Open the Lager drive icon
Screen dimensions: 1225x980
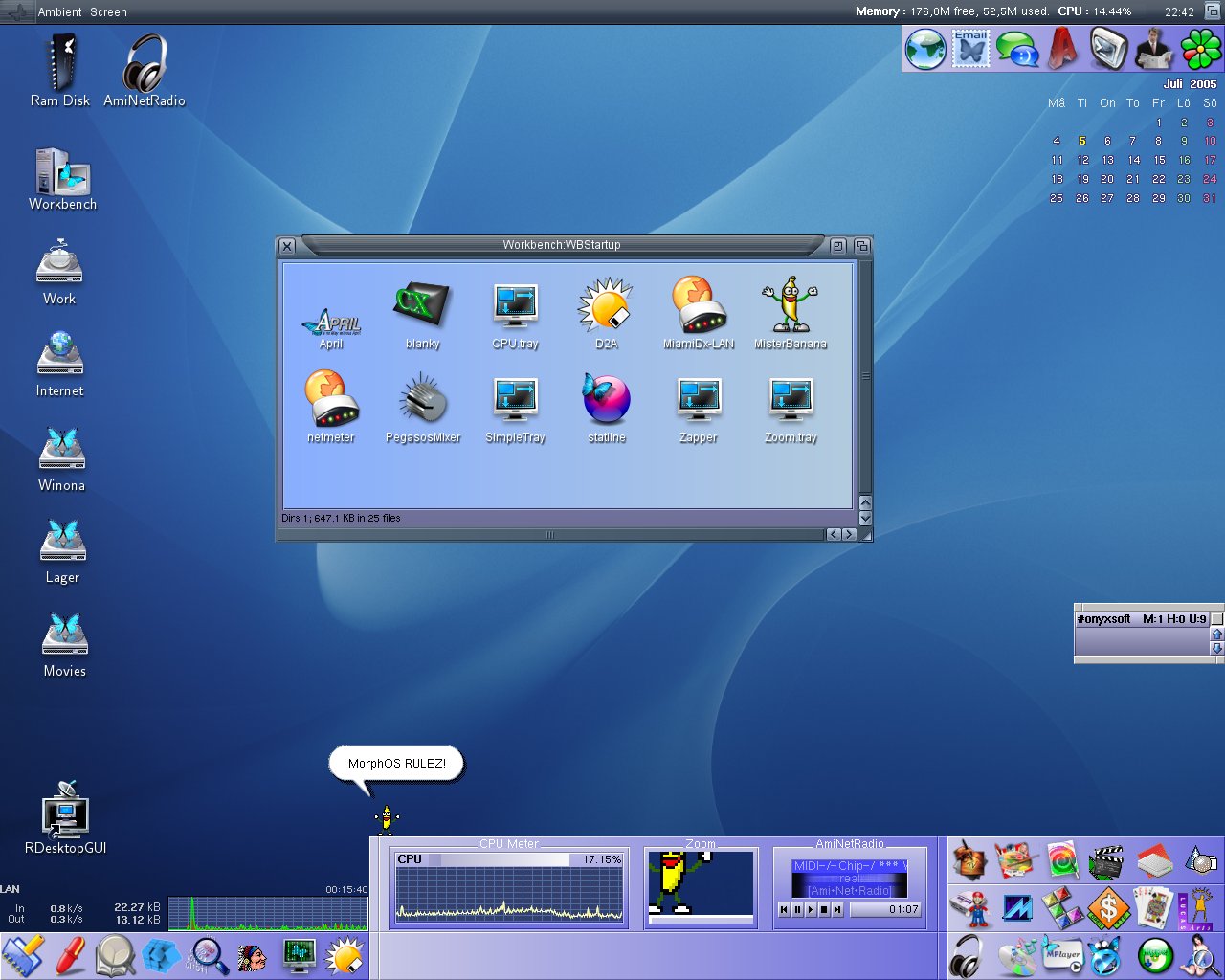tap(62, 551)
